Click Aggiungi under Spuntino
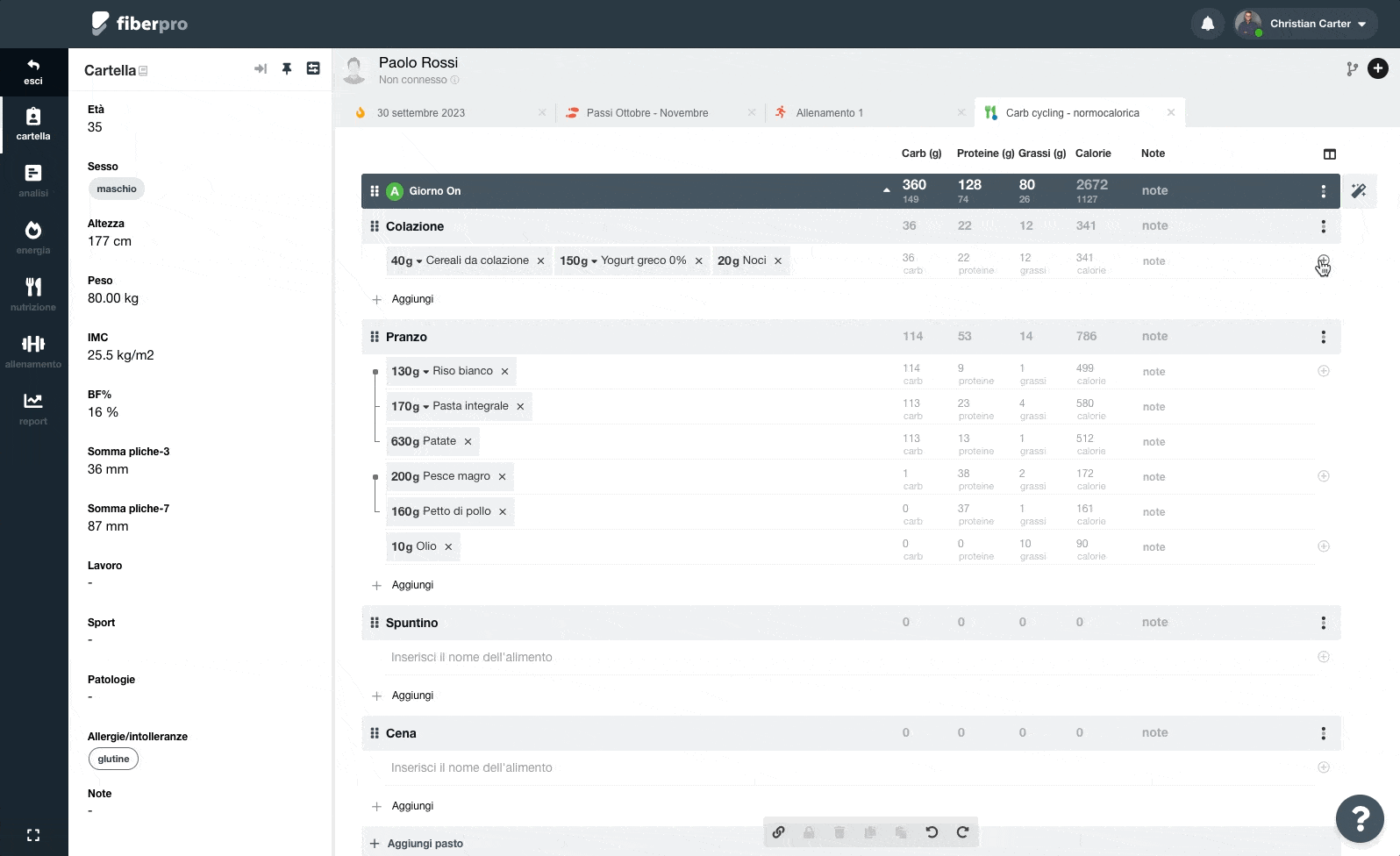Screen dimensions: 1400x856 coord(403,695)
